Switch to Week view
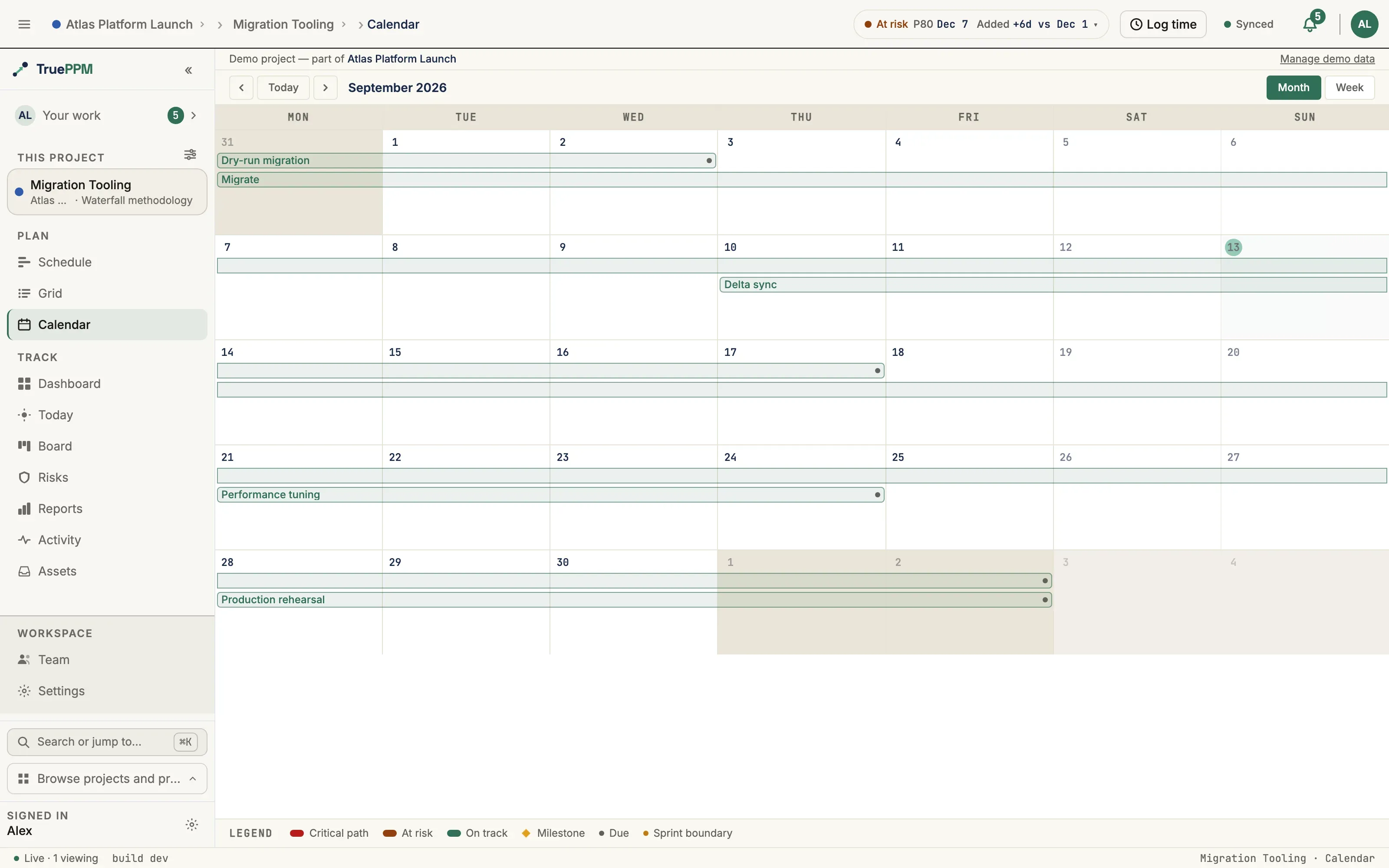1389x868 pixels. [x=1350, y=87]
